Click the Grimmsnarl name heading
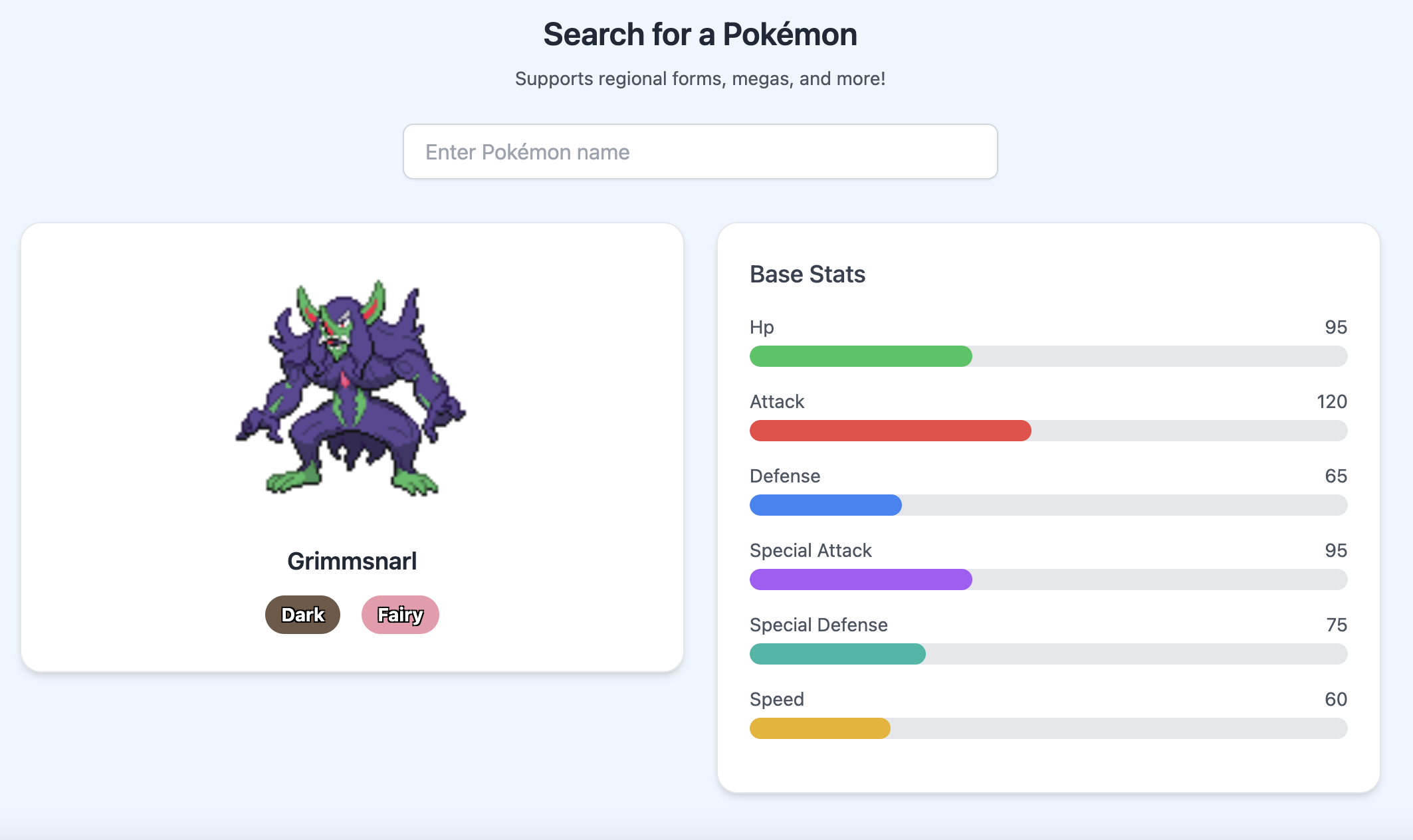1413x840 pixels. tap(352, 561)
